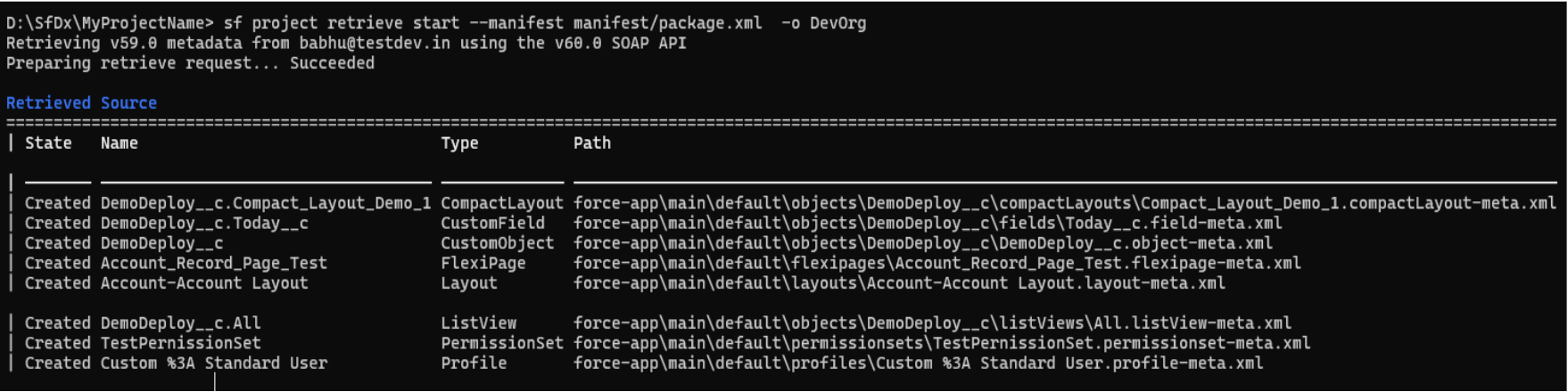Click the Type column header

[x=459, y=143]
